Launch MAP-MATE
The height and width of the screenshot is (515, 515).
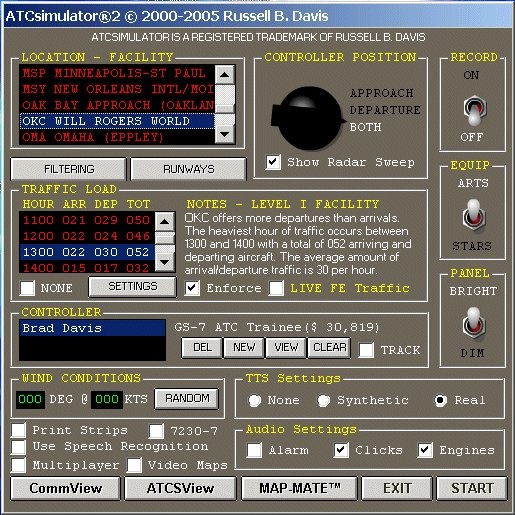coord(299,488)
